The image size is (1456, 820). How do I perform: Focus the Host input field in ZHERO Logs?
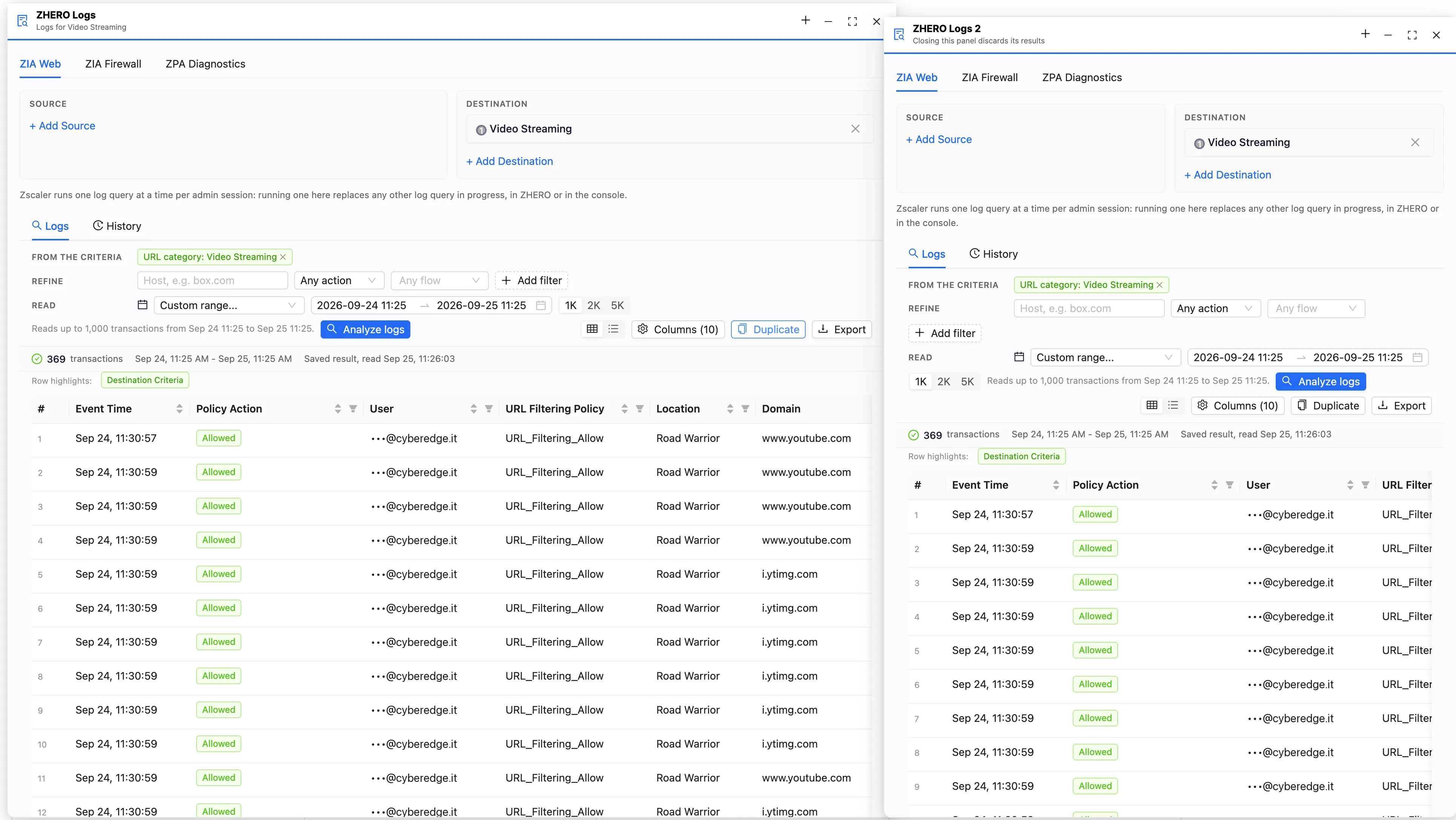(212, 280)
